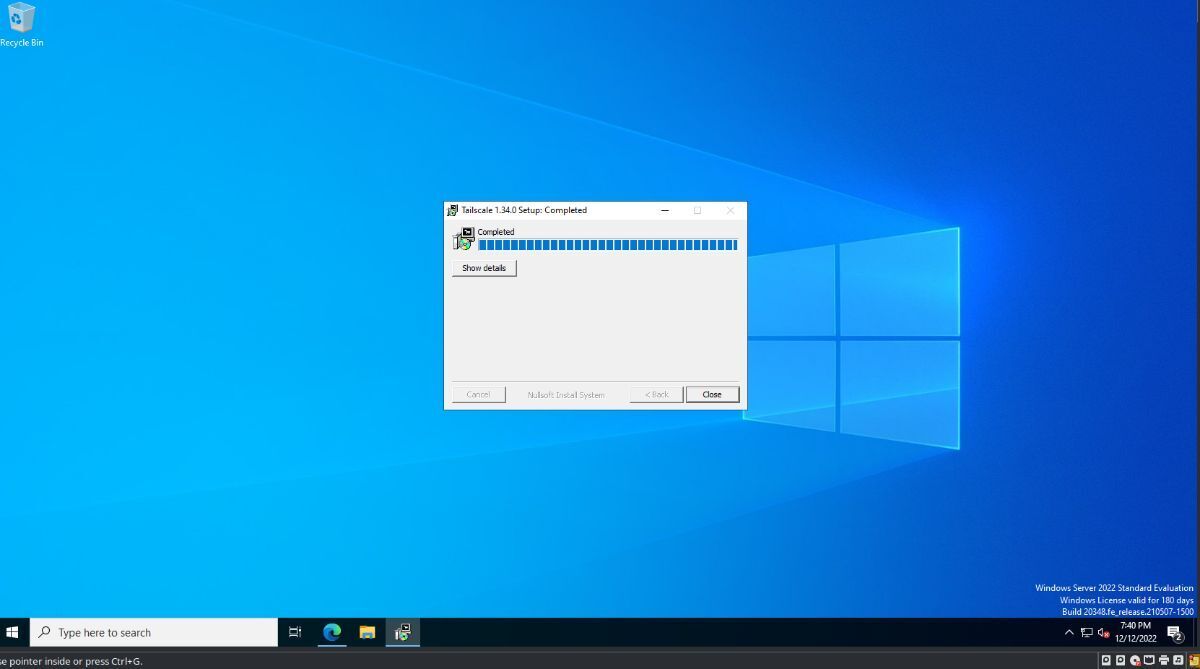The image size is (1200, 669).
Task: Expand installer log with Show details
Action: coord(484,268)
